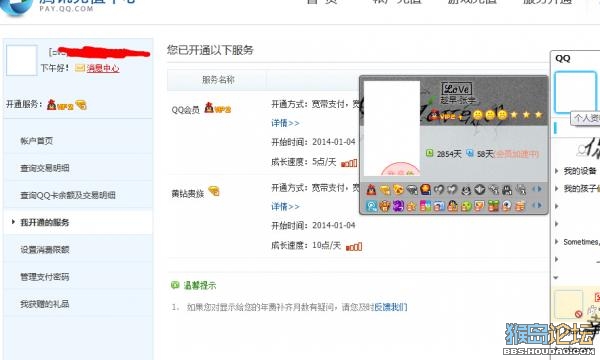Click the green farm icon in popup's second row
This screenshot has width=600, height=360.
coord(493,206)
